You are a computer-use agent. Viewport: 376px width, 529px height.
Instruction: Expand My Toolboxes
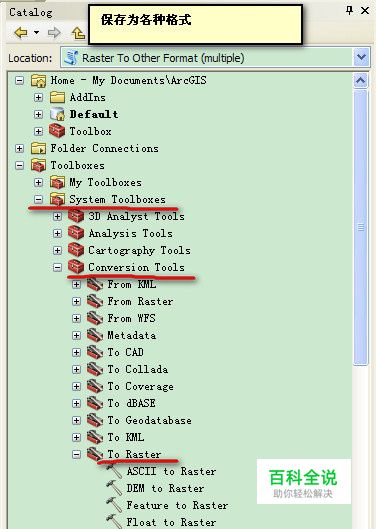[38, 183]
